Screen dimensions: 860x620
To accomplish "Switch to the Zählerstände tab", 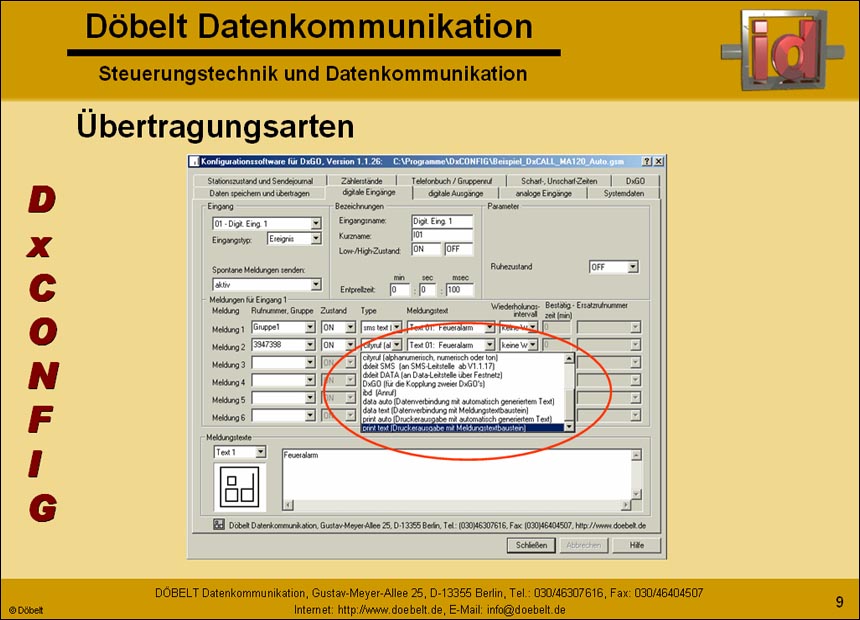I will (361, 181).
